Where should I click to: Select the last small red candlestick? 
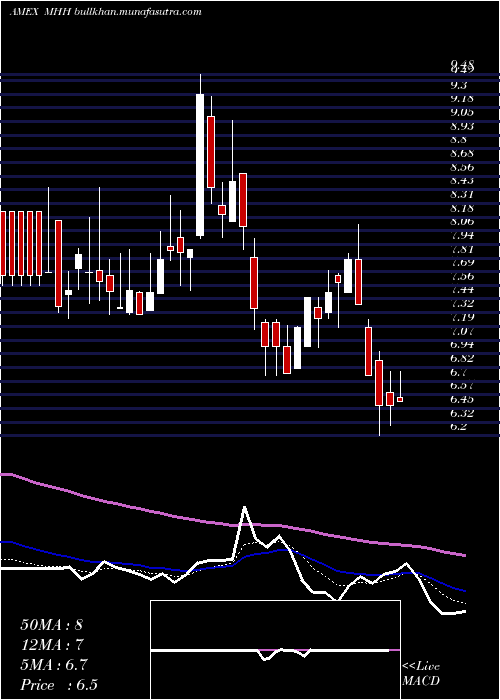(400, 400)
